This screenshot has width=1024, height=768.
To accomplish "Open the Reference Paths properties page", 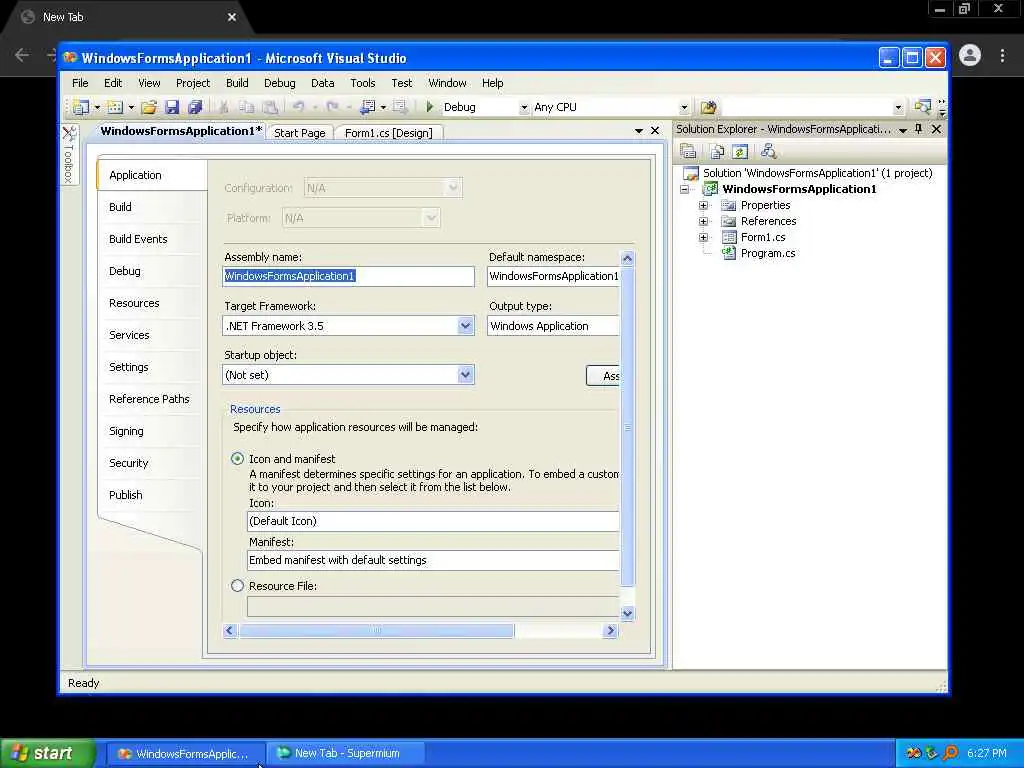I will tap(149, 399).
